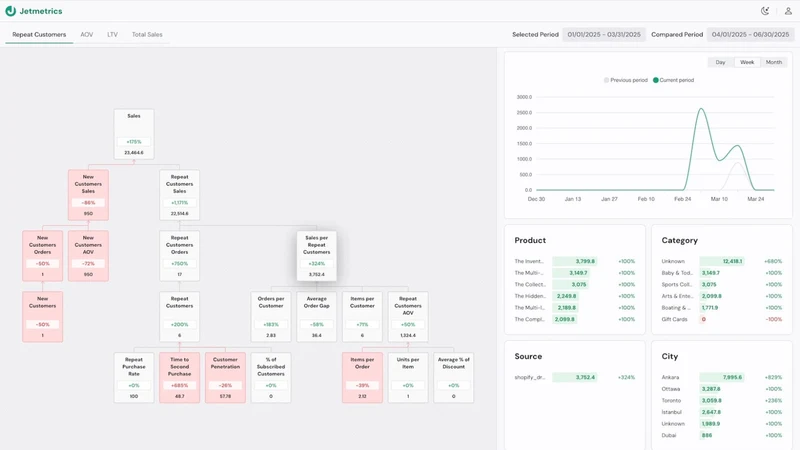Open the LTV tab
Image resolution: width=800 pixels, height=450 pixels.
[x=112, y=35]
